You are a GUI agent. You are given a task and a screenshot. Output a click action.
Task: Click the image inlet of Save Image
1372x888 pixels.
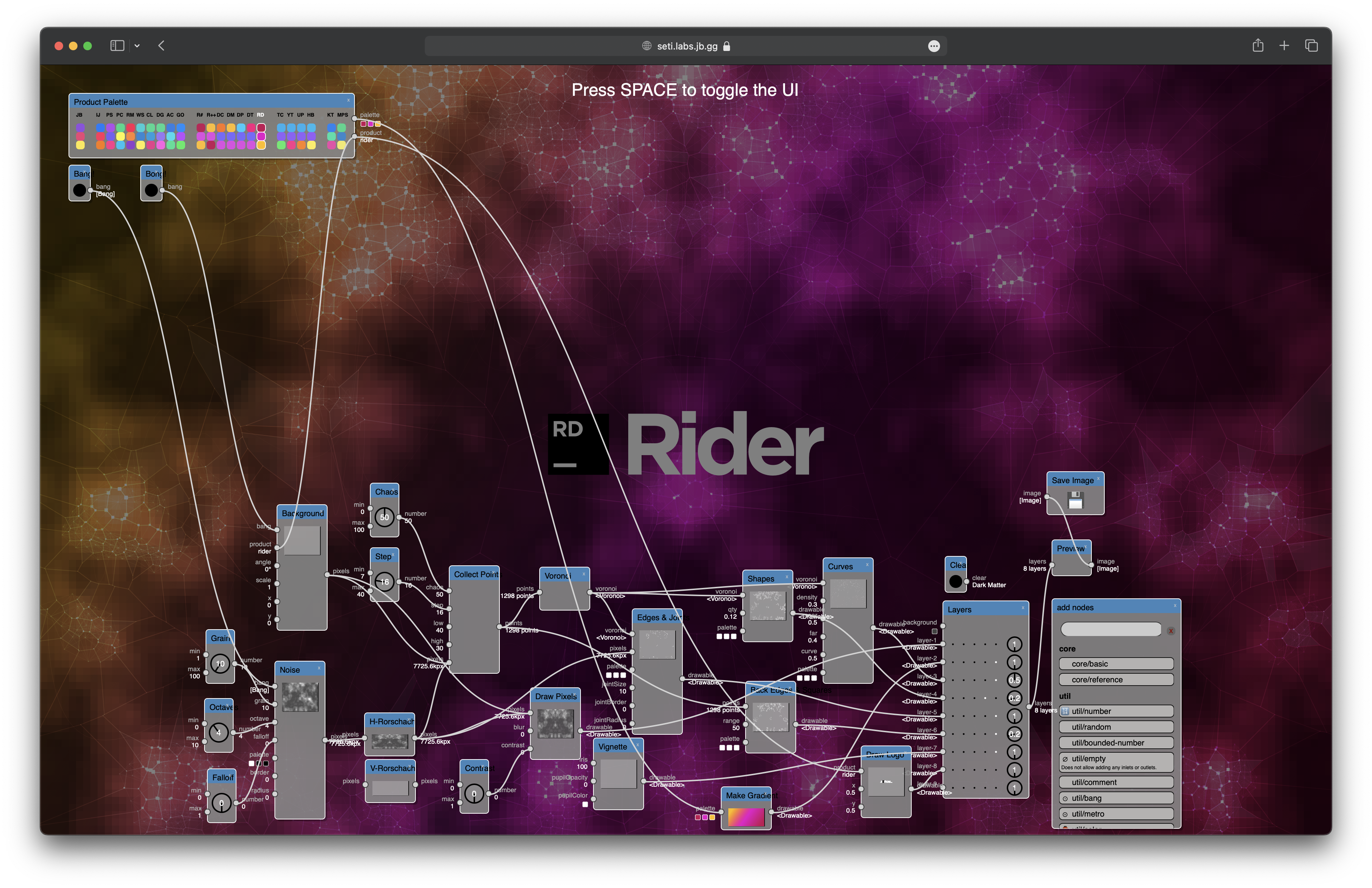pyautogui.click(x=1047, y=497)
